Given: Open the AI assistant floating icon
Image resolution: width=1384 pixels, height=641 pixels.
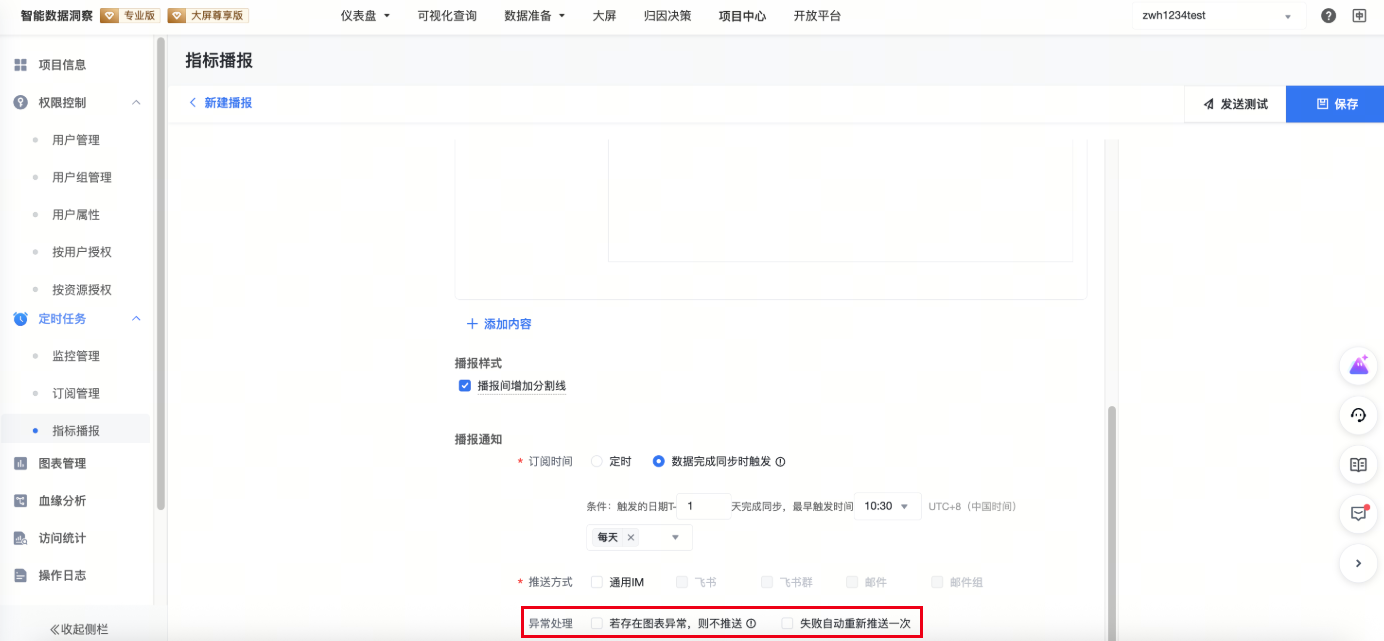Looking at the screenshot, I should tap(1358, 366).
